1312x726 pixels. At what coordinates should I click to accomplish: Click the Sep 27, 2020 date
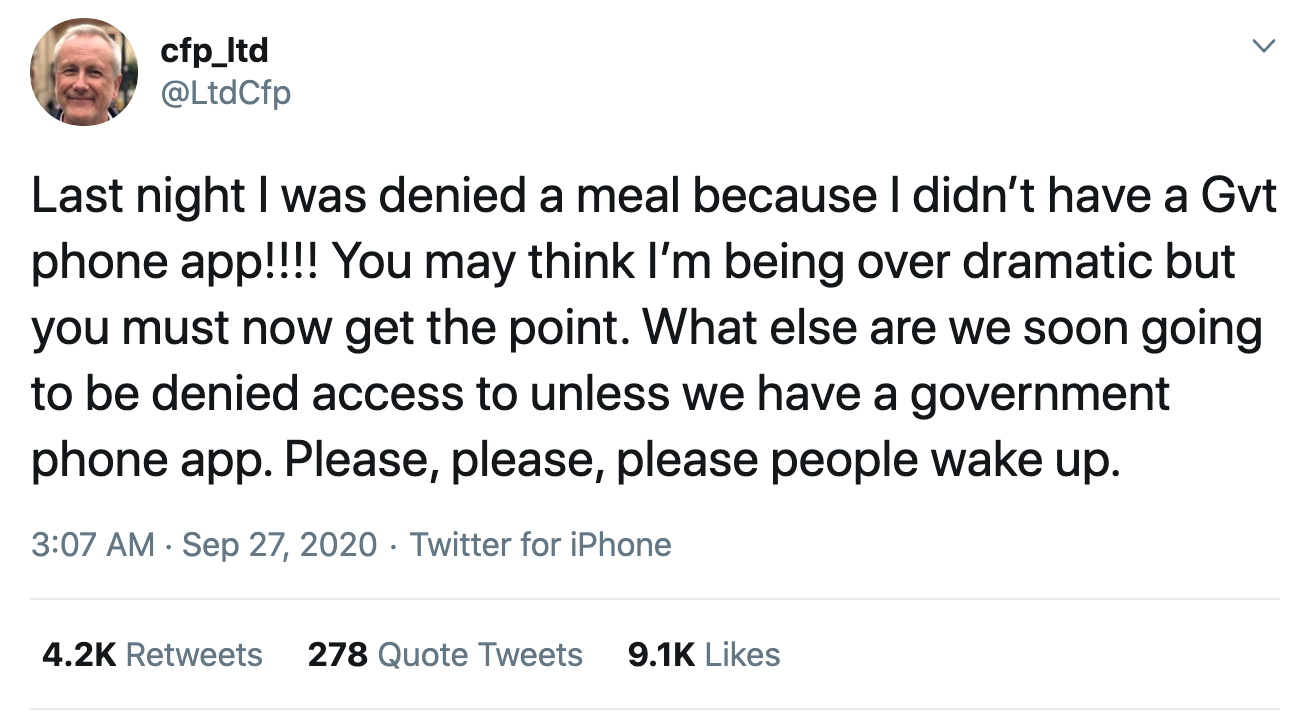[280, 545]
